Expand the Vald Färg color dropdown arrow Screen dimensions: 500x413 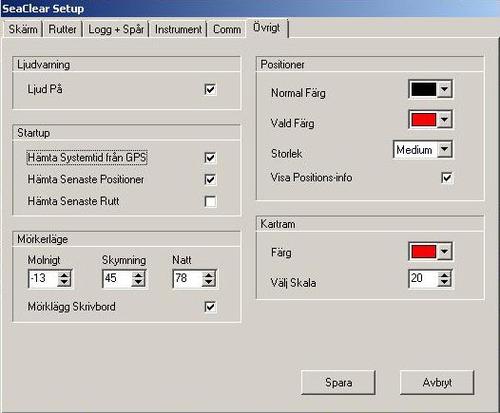(x=444, y=119)
